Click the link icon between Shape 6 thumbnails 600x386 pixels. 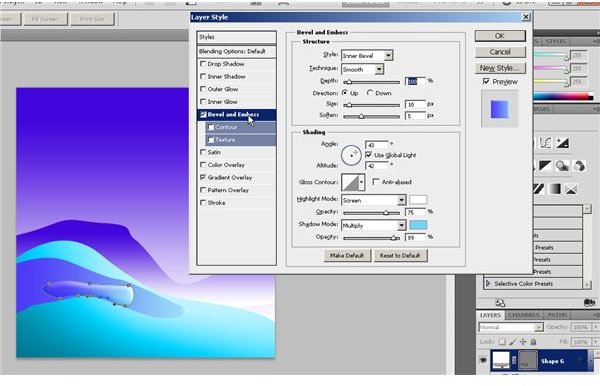[x=514, y=360]
